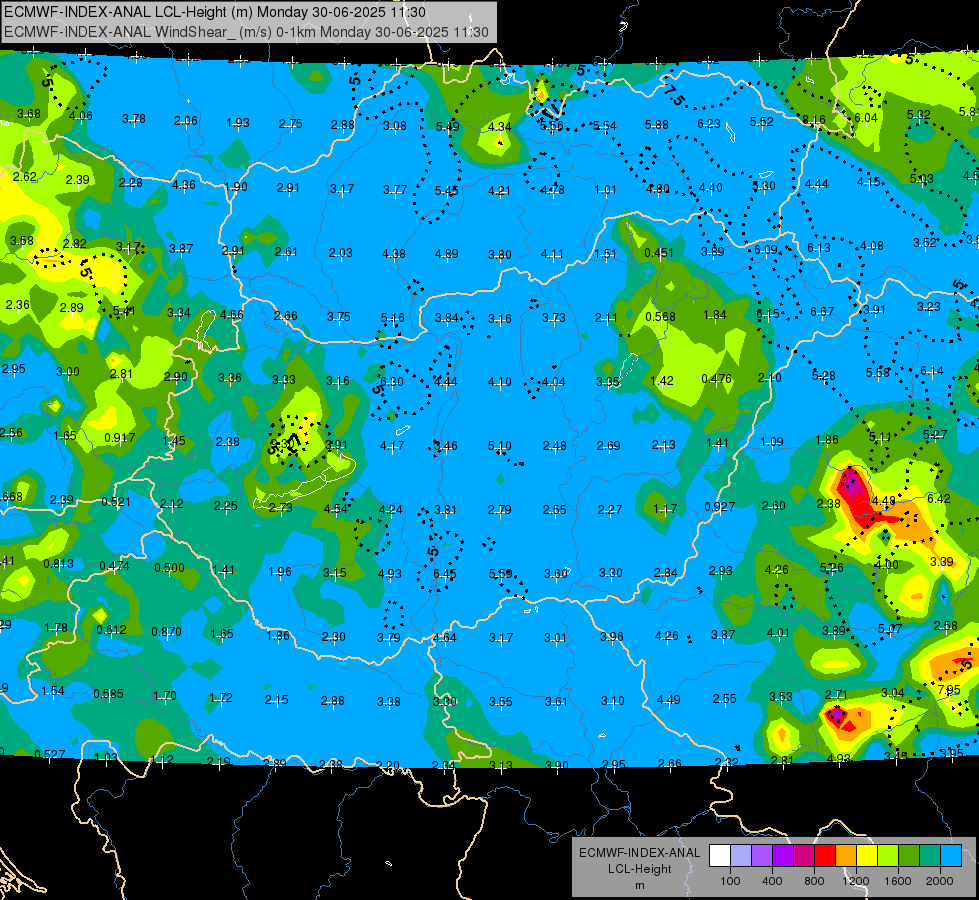Image resolution: width=979 pixels, height=900 pixels.
Task: Click the wind shear value 6.67
Action: (x=822, y=312)
